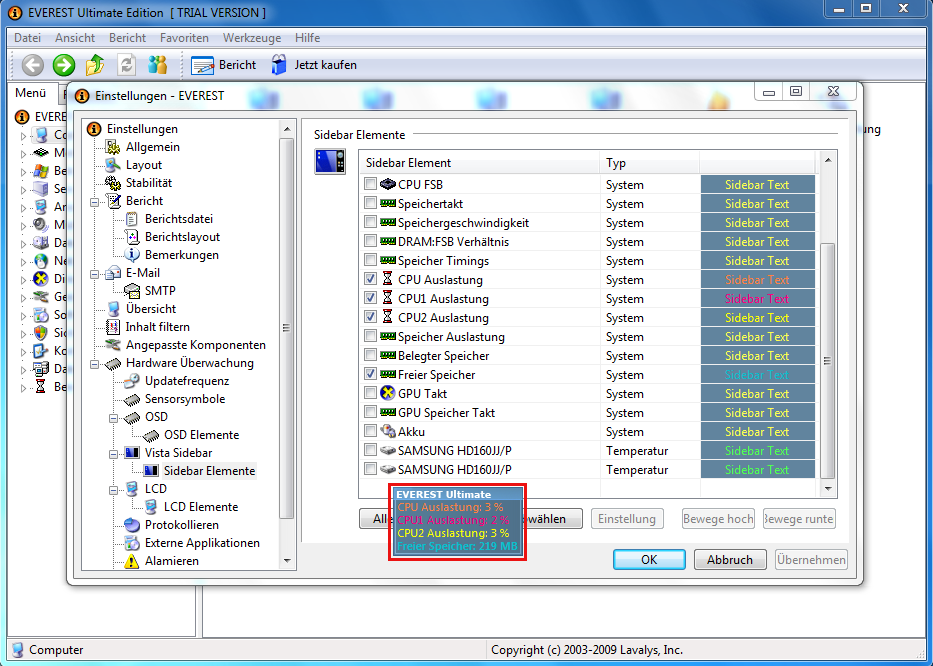Screen dimensions: 933x666
Task: Collapse the Bericht node in settings tree
Action: click(95, 201)
